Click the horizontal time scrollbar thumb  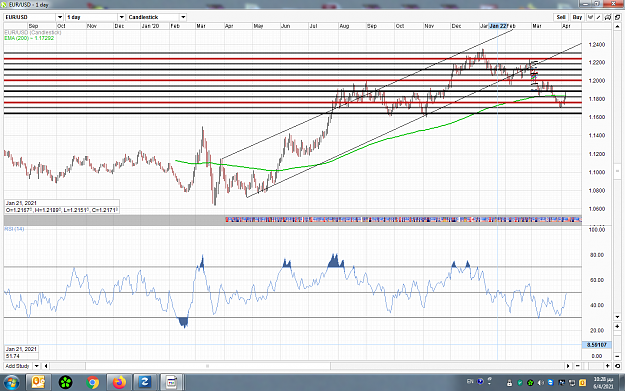click(207, 366)
